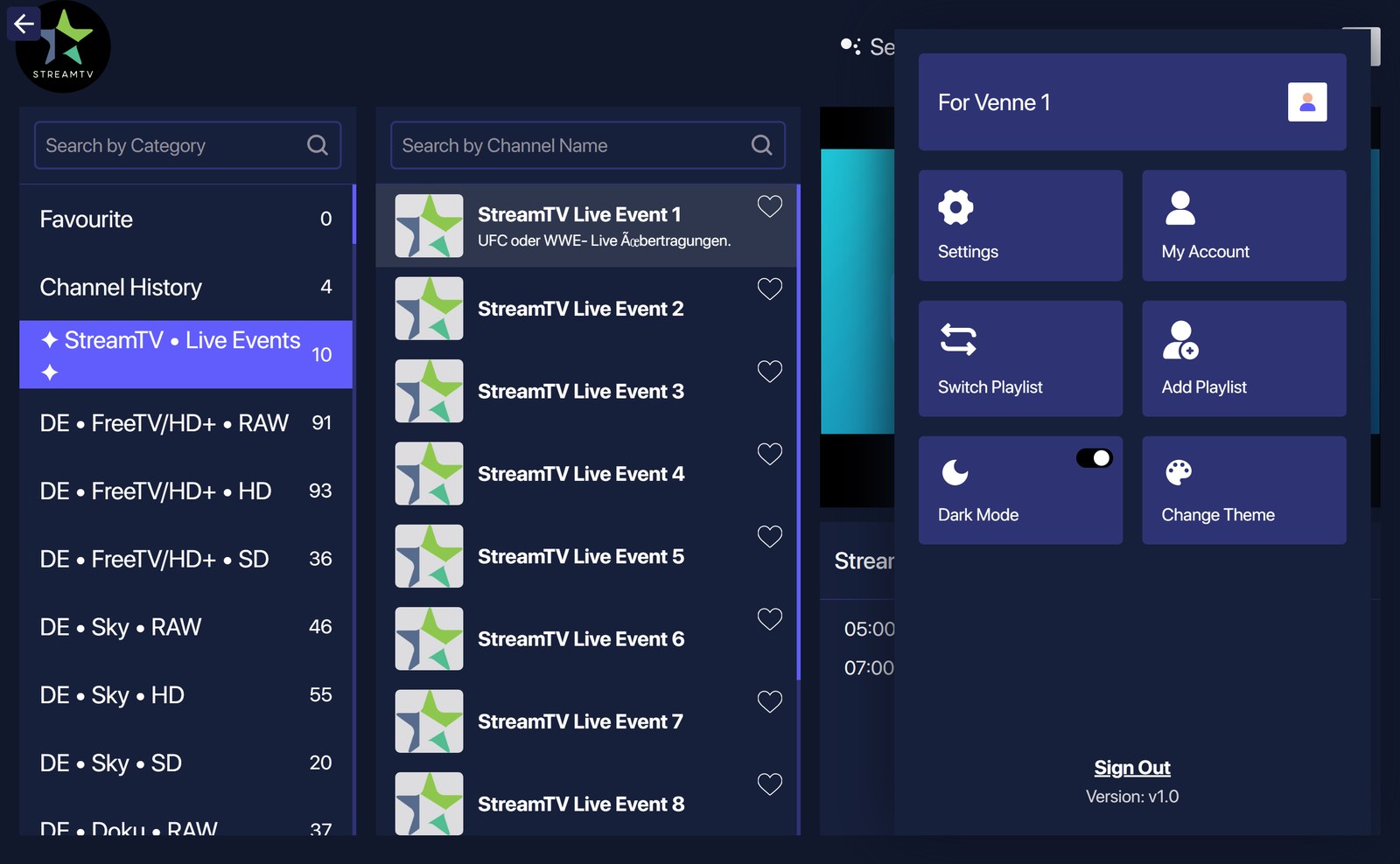The height and width of the screenshot is (864, 1400).
Task: Favourite StreamTV Live Event 1 with heart
Action: click(769, 206)
